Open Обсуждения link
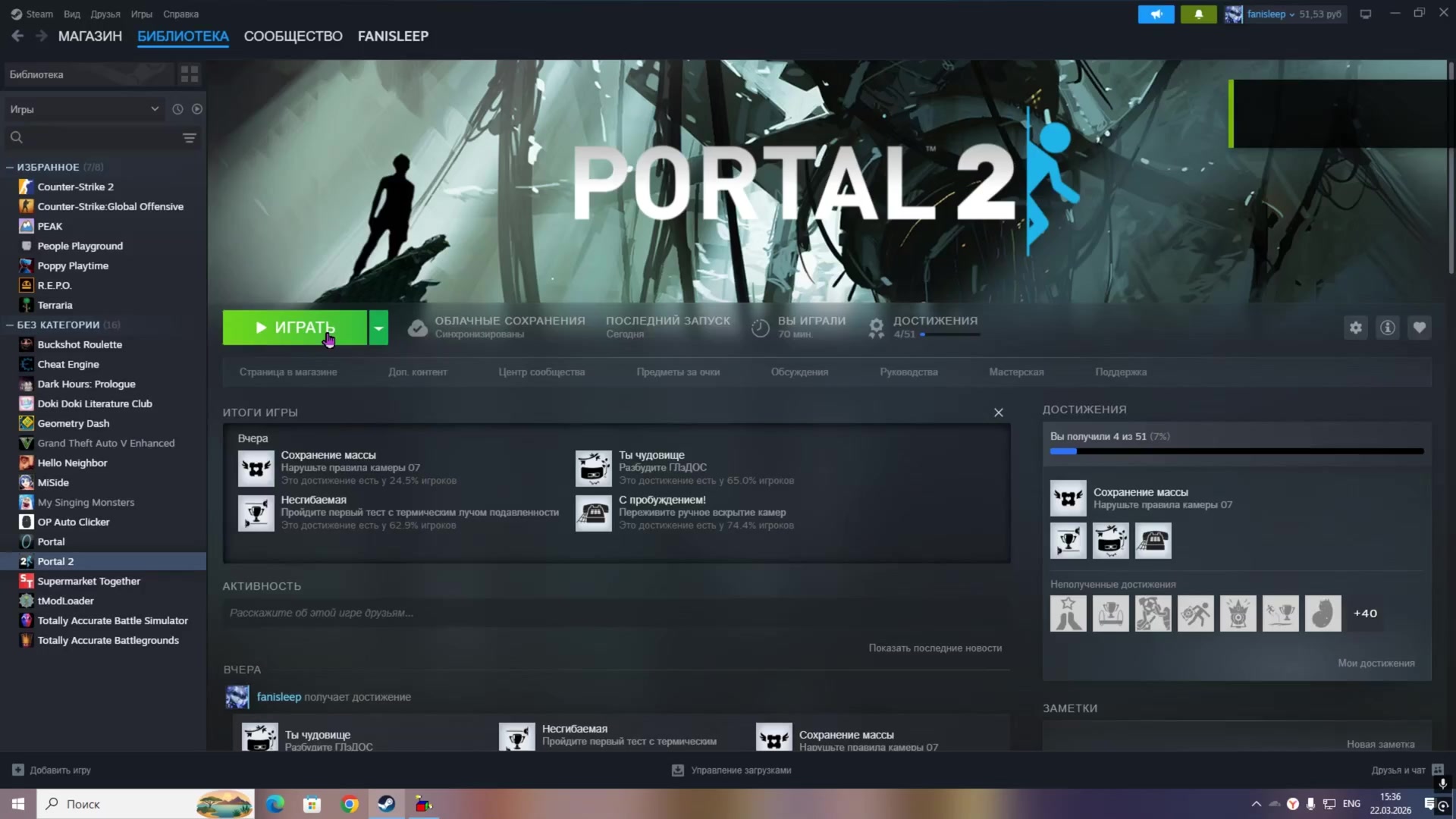Image resolution: width=1456 pixels, height=819 pixels. pos(799,372)
